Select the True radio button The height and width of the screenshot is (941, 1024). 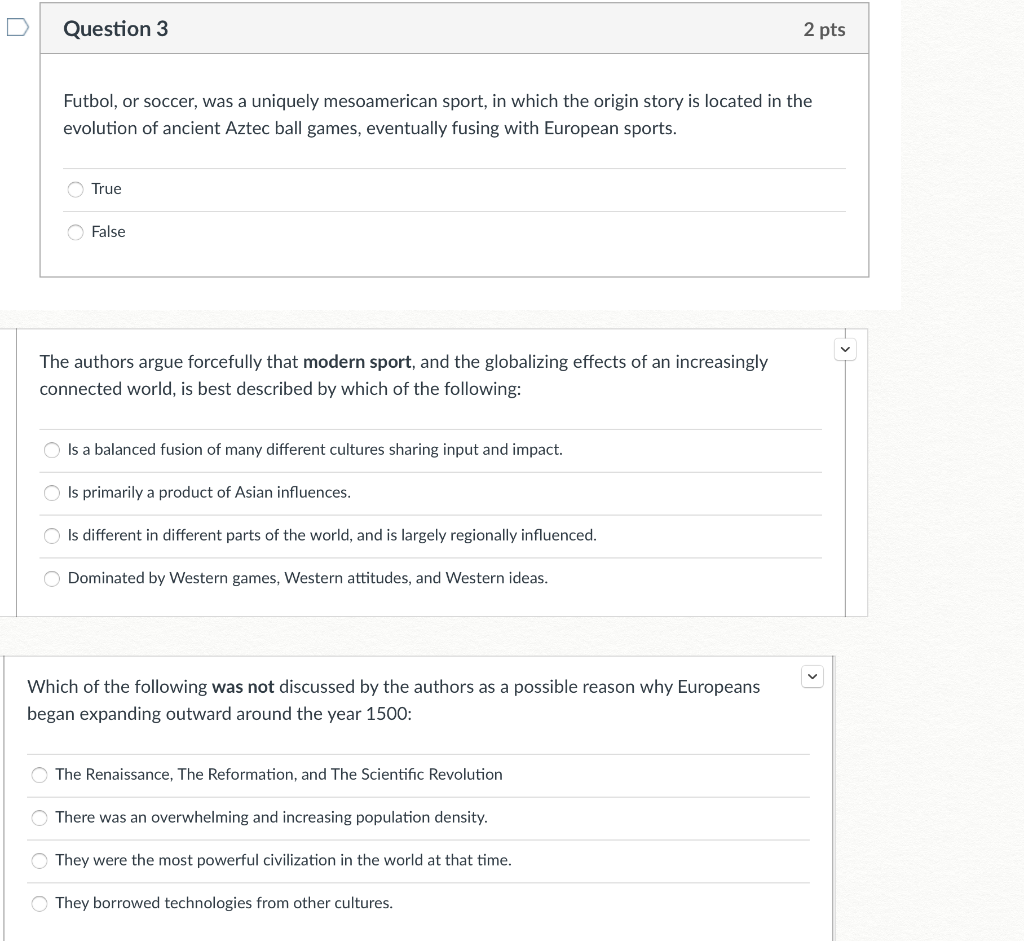click(x=76, y=190)
